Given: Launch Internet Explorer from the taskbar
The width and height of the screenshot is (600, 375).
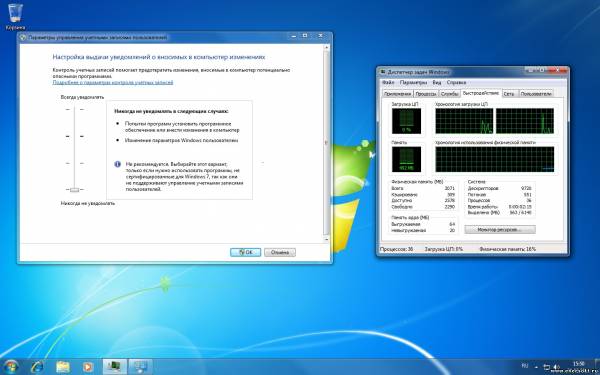Looking at the screenshot, I should [37, 367].
